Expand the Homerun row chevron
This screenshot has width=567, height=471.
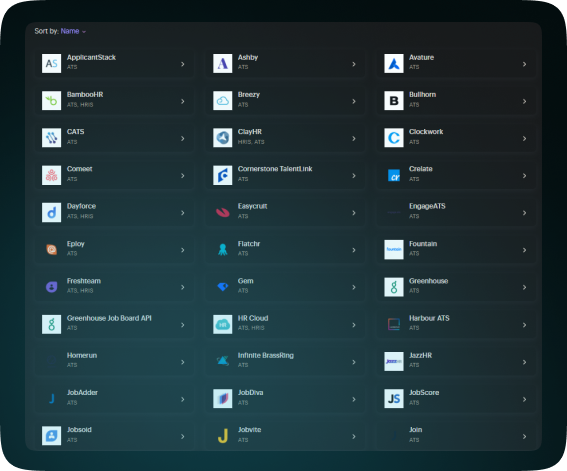(x=183, y=362)
